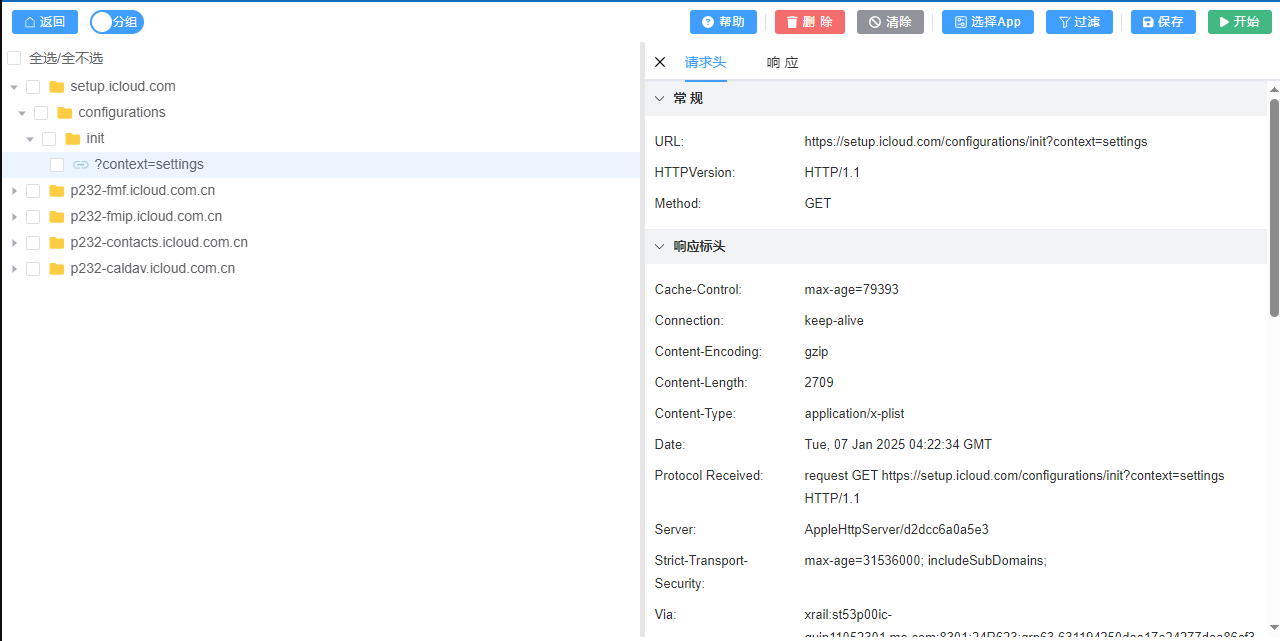Expand the p232-caldav.icloud.com.cn node

(x=14, y=269)
